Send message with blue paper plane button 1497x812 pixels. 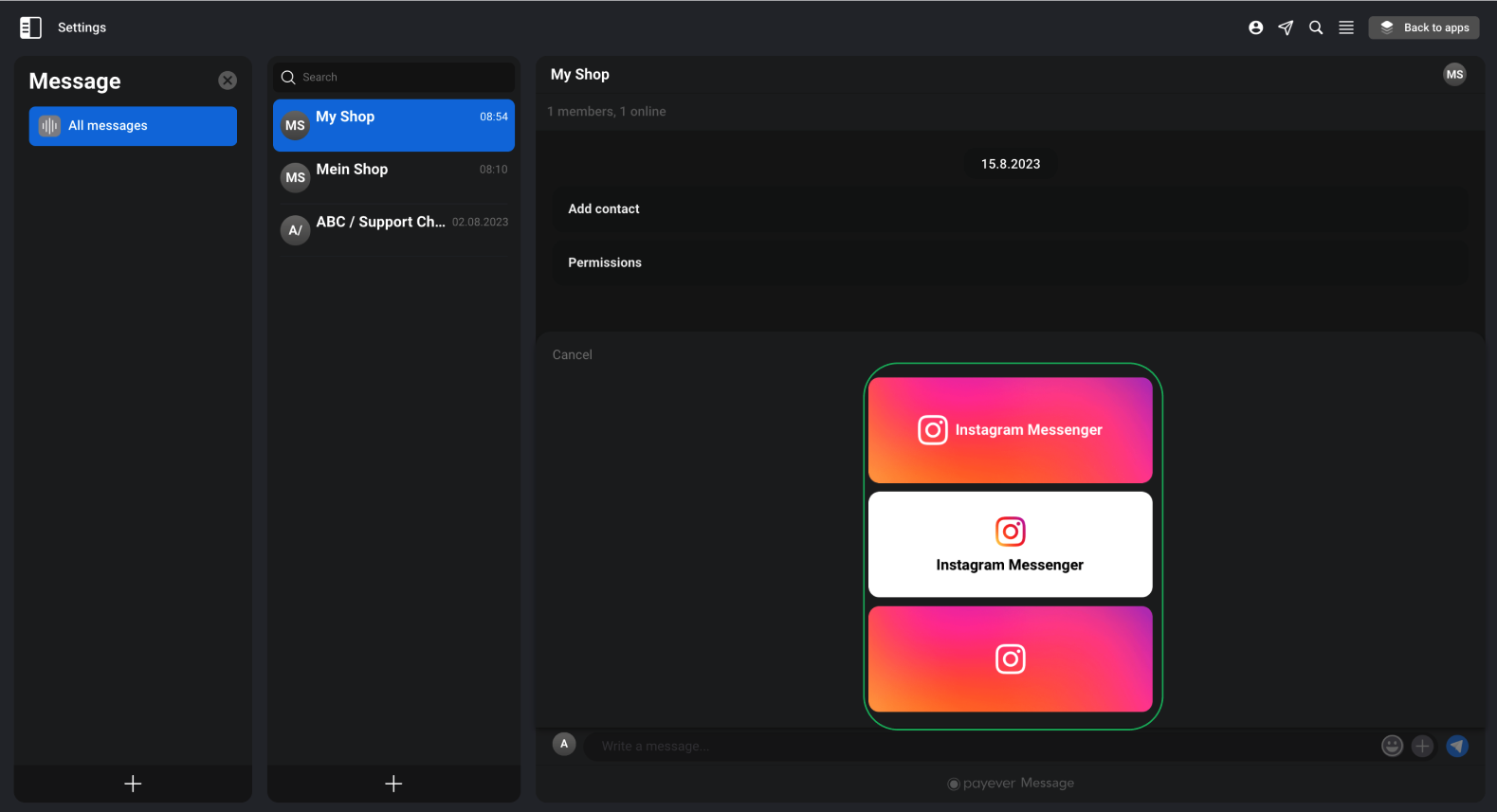[x=1457, y=746]
